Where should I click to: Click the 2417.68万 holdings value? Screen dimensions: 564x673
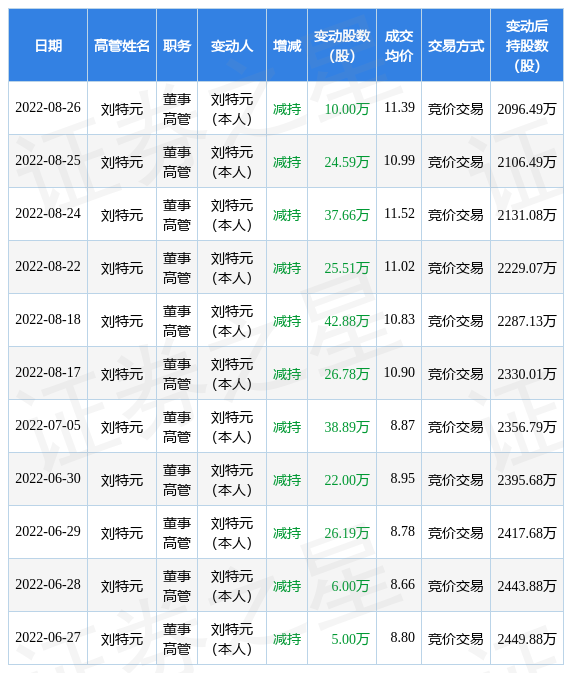[527, 533]
